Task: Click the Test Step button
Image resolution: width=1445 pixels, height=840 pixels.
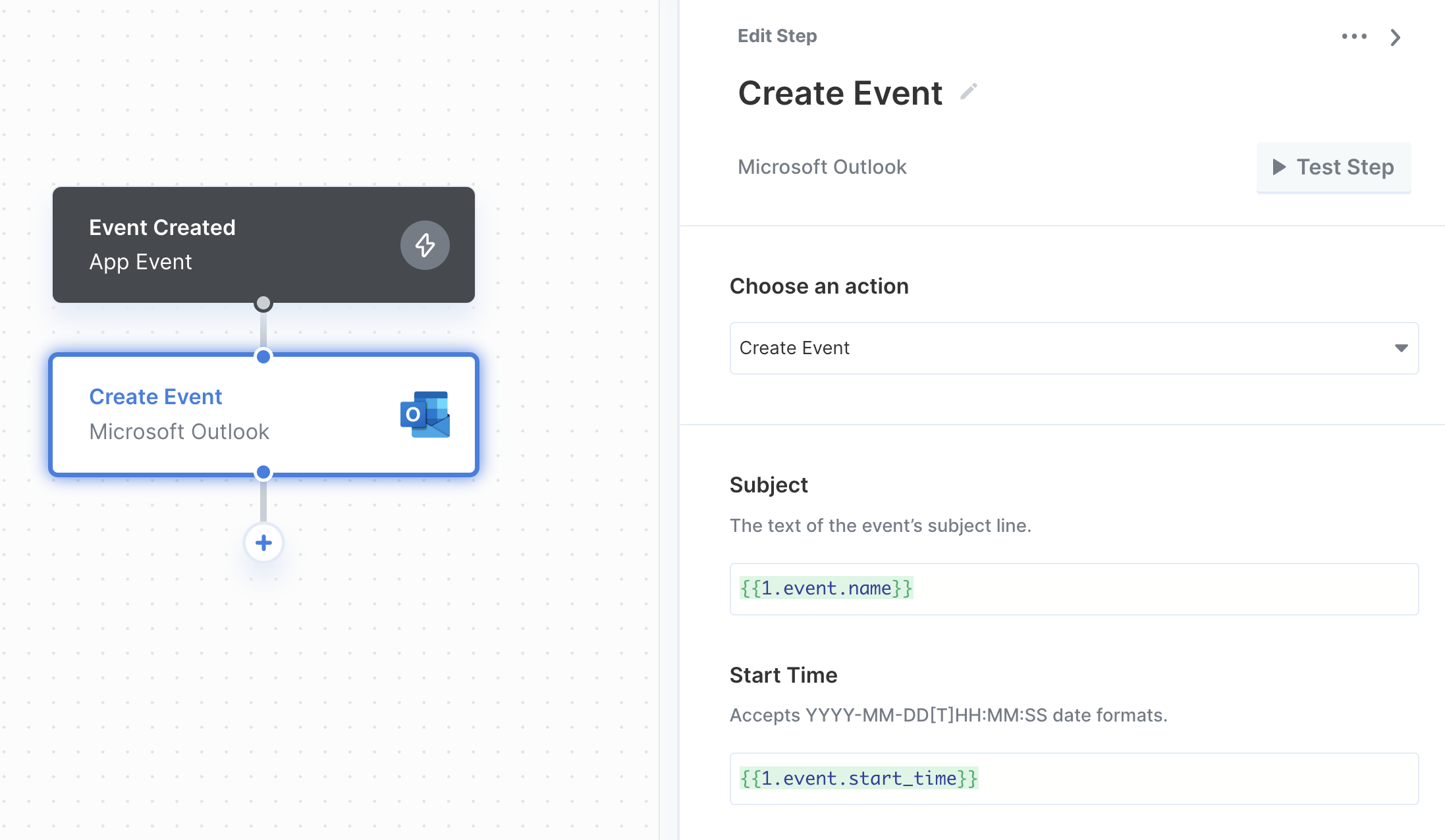Action: pos(1334,167)
